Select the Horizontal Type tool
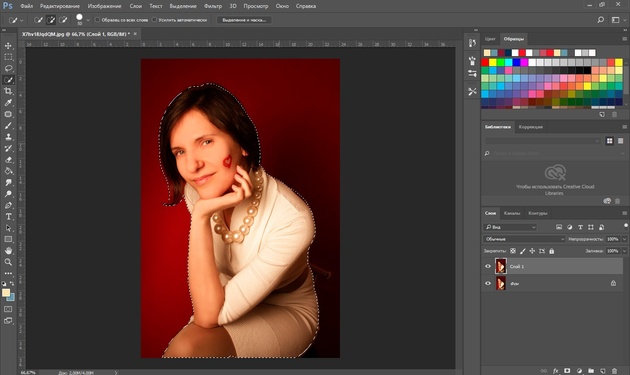Viewport: 630px width, 375px height. (x=8, y=217)
